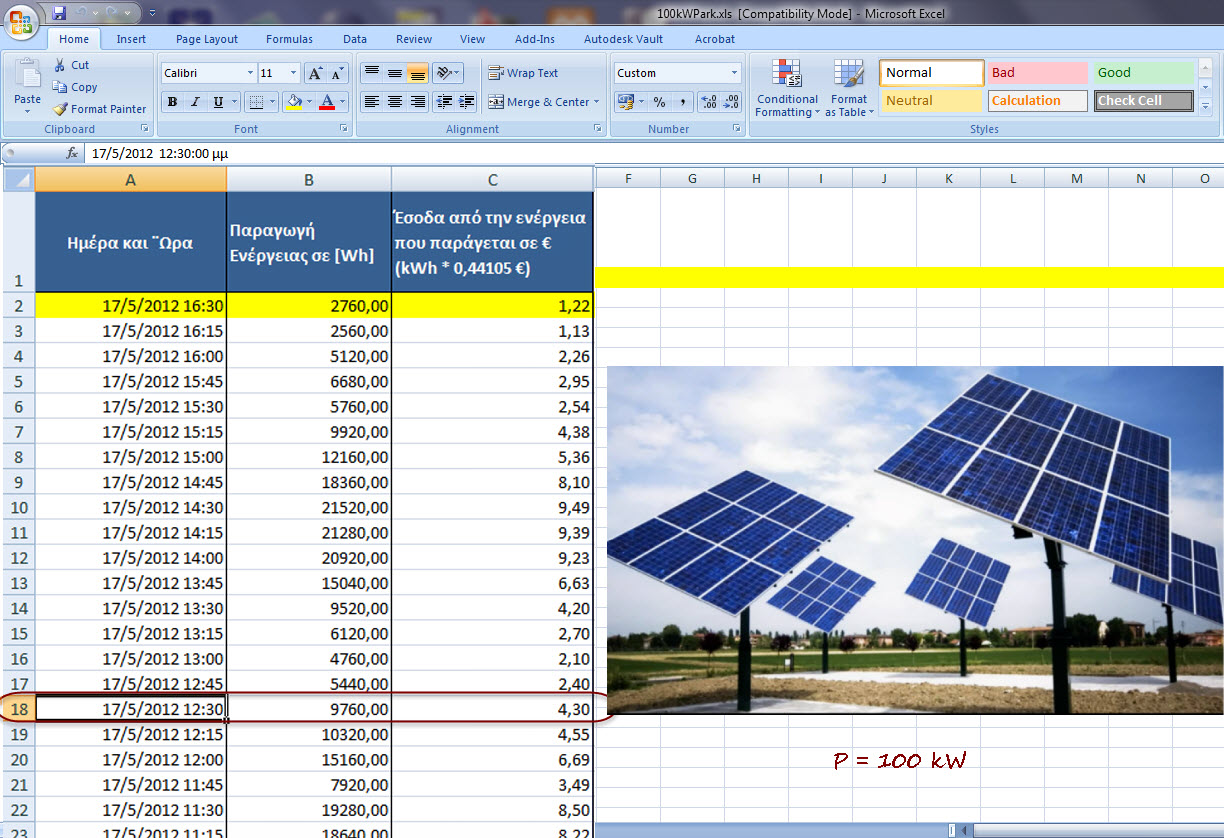Expand the Borders dropdown arrow

274,102
